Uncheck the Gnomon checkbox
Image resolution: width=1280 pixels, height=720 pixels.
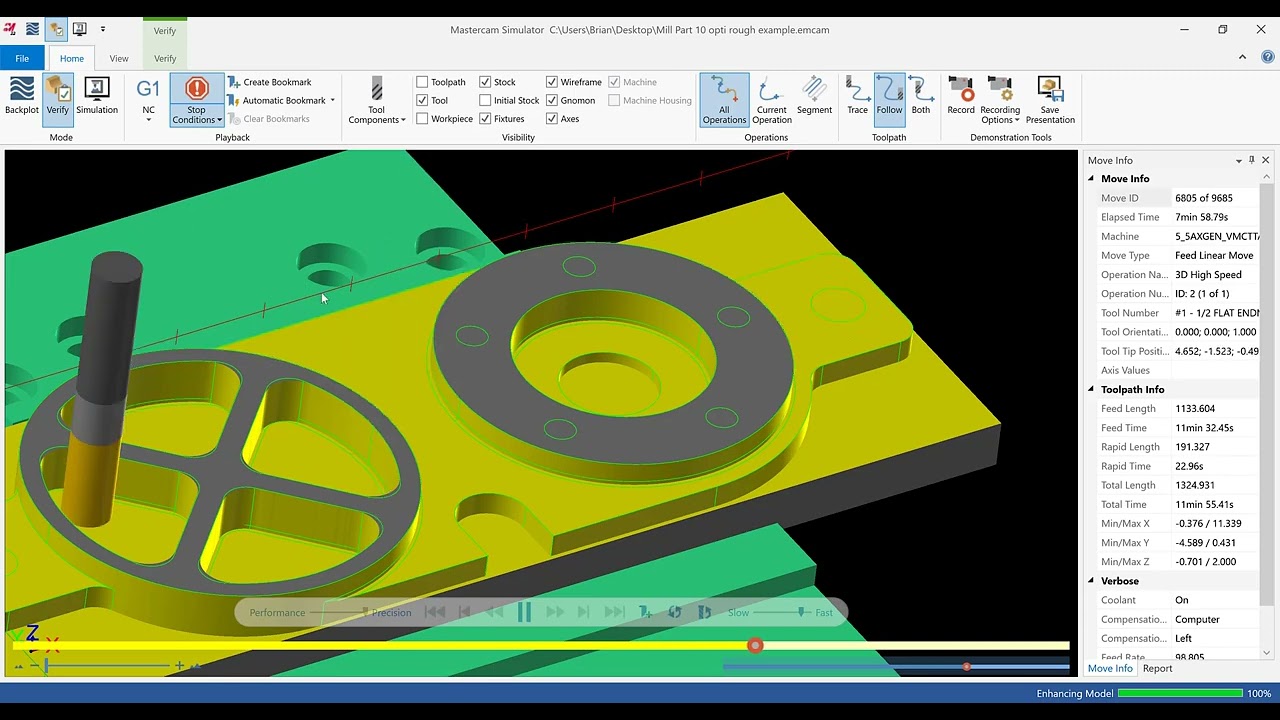[552, 100]
